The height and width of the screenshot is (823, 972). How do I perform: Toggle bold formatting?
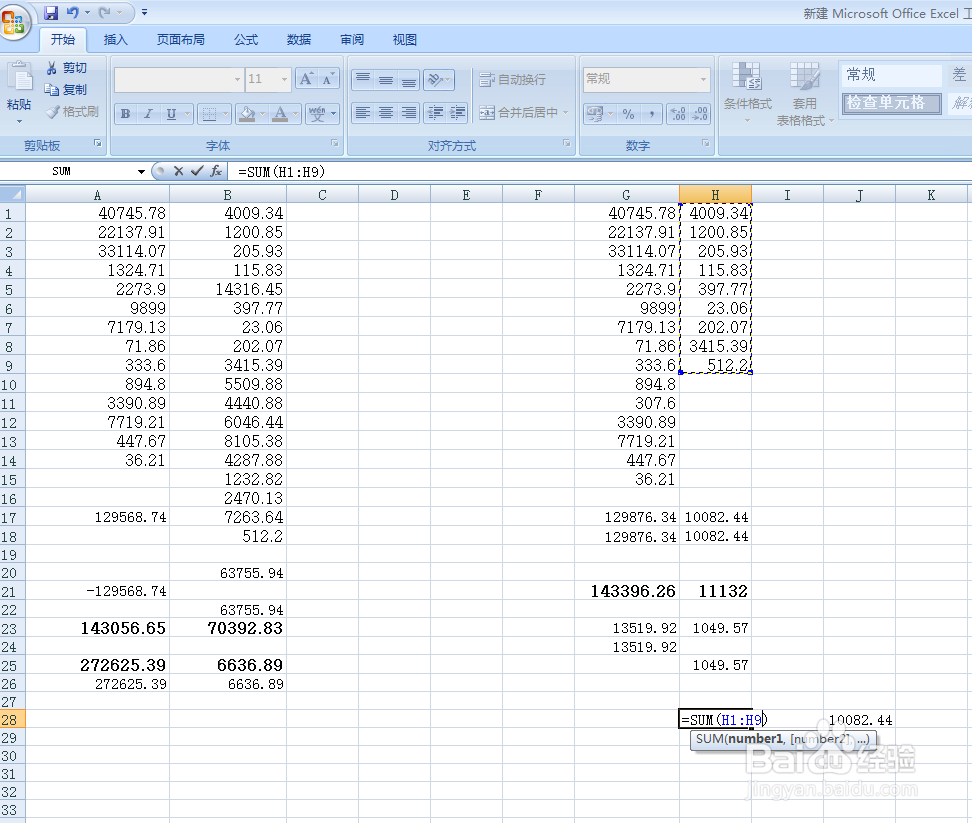(126, 114)
